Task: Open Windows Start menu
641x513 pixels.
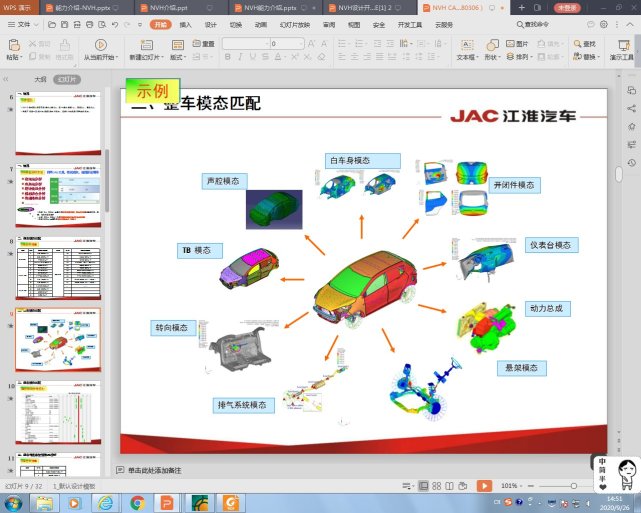Action: pos(13,503)
